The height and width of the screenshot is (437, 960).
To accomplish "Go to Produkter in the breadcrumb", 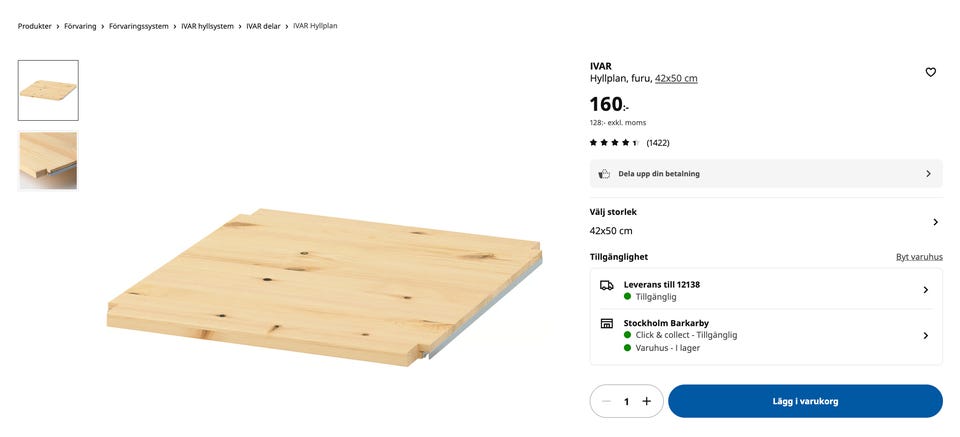I will tap(35, 26).
